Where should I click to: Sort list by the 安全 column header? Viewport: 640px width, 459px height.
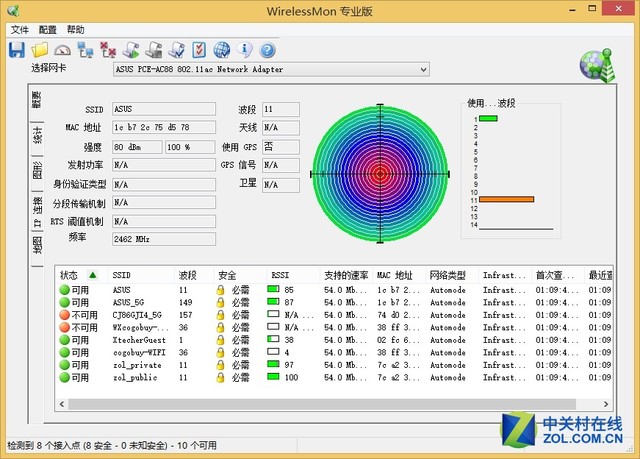240,275
